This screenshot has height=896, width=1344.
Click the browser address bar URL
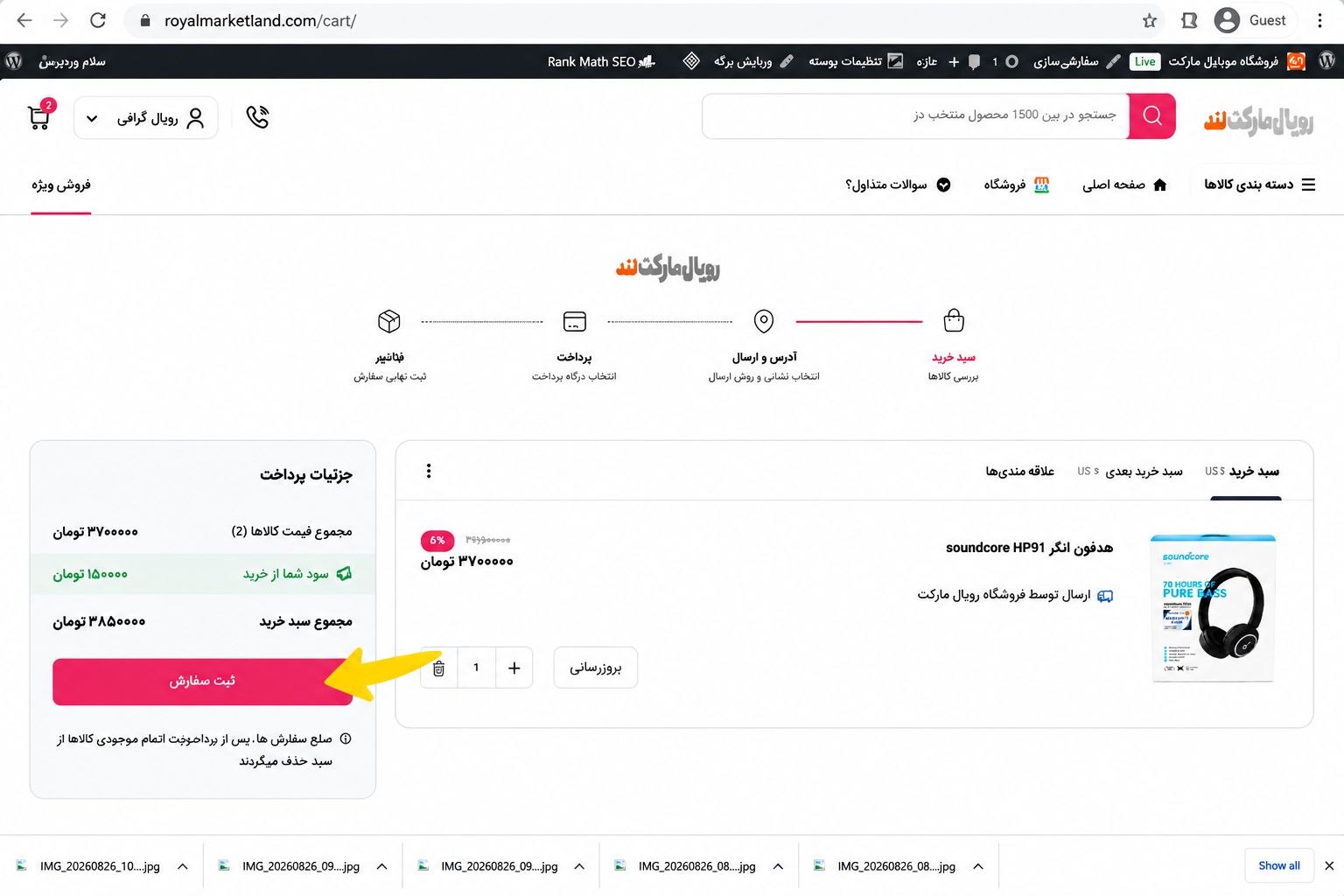261,21
